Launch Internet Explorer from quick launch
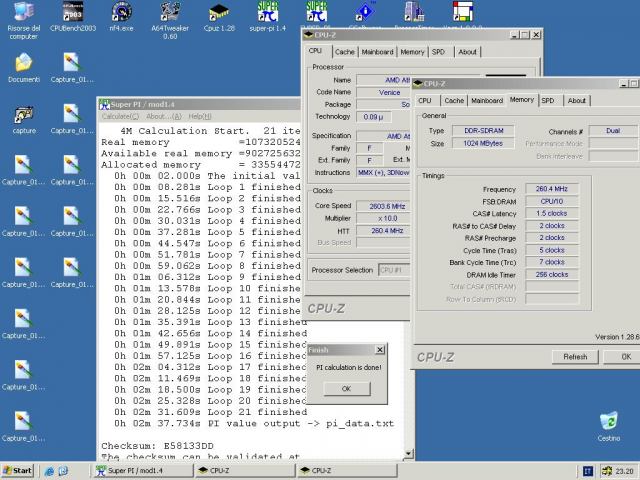 point(49,471)
